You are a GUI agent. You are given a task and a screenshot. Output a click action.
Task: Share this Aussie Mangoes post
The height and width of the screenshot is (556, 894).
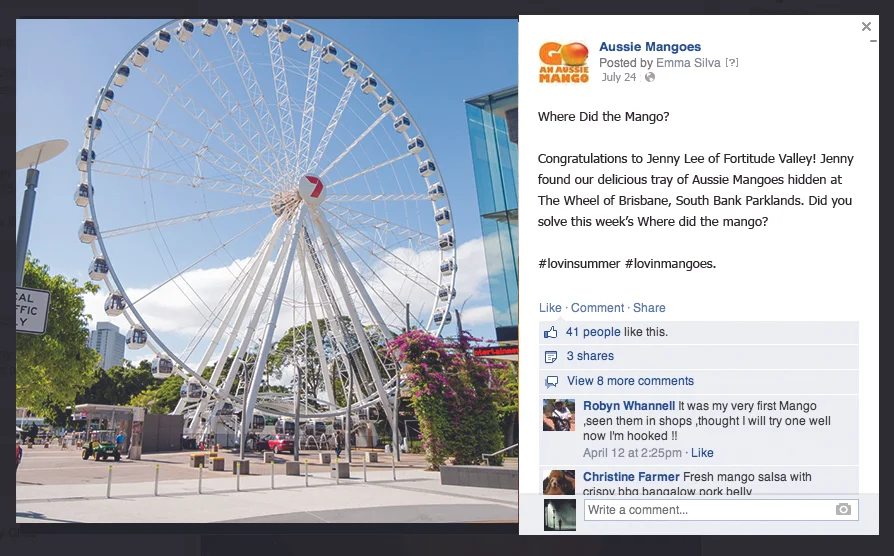coord(649,308)
